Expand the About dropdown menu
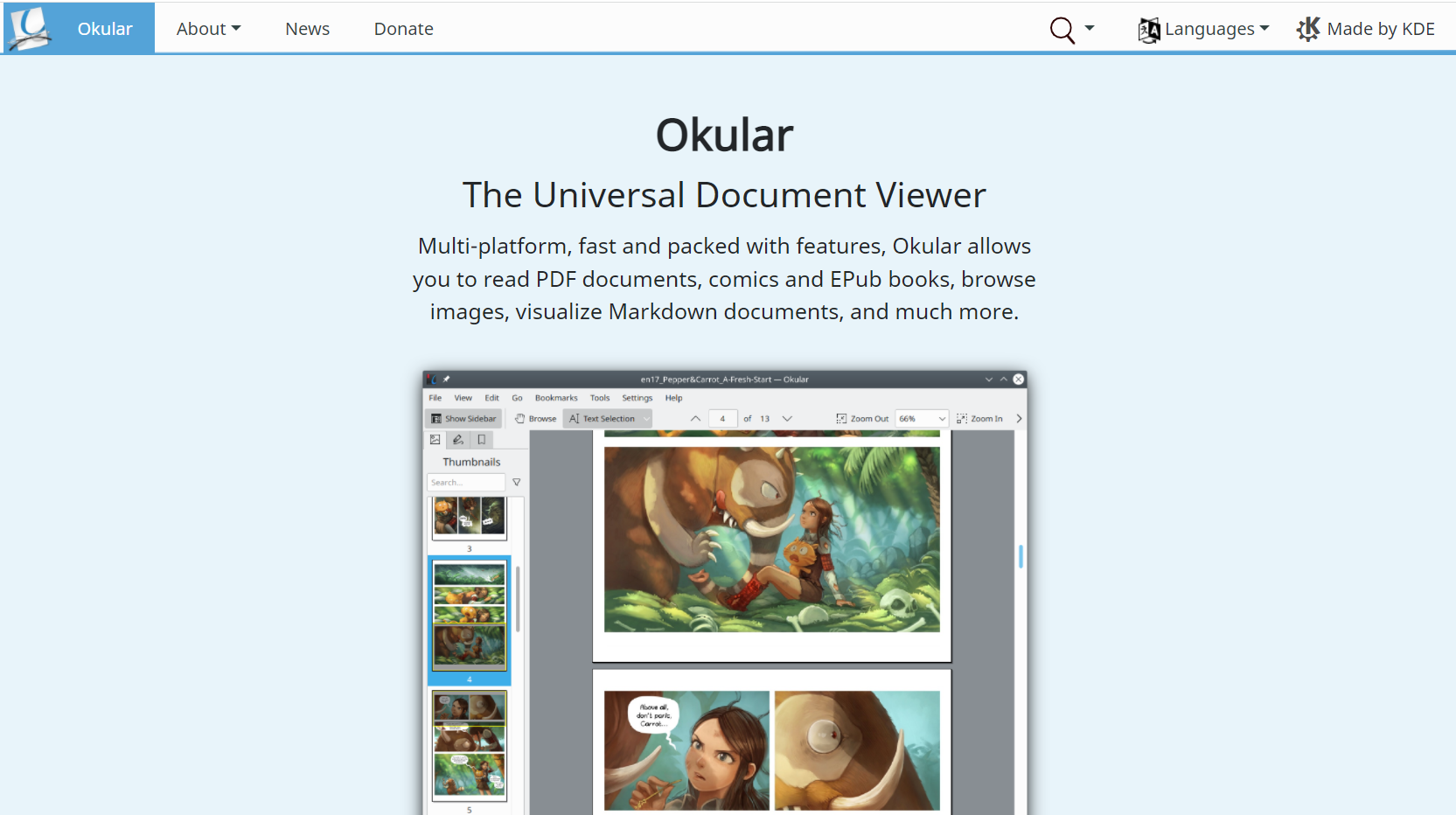This screenshot has height=815, width=1456. click(x=208, y=29)
